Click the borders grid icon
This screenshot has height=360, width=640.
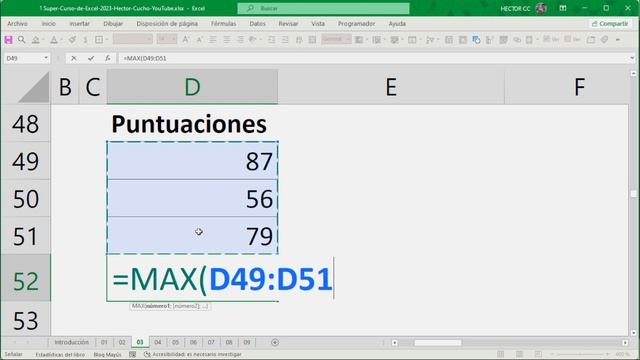tap(99, 40)
